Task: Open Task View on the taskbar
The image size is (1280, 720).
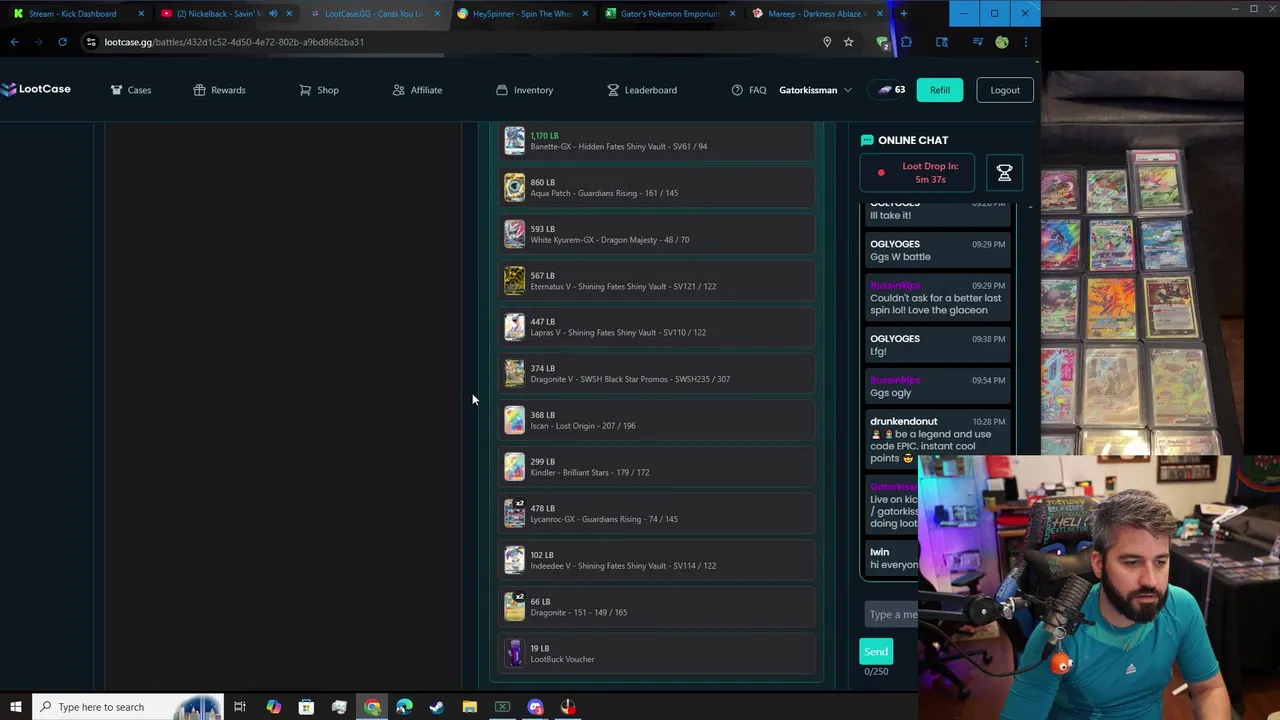Action: [x=240, y=707]
